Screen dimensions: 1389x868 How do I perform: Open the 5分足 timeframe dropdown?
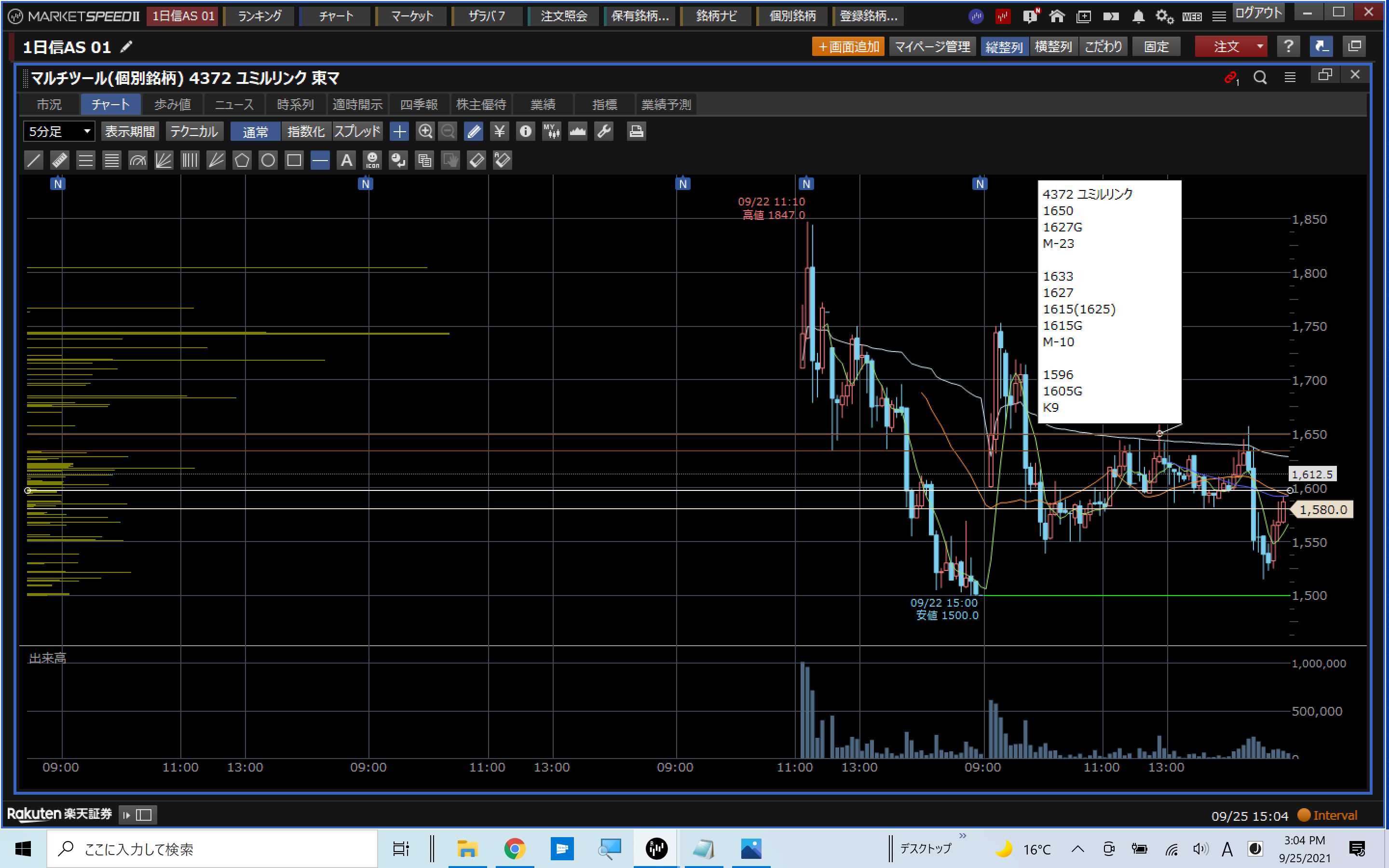click(59, 132)
